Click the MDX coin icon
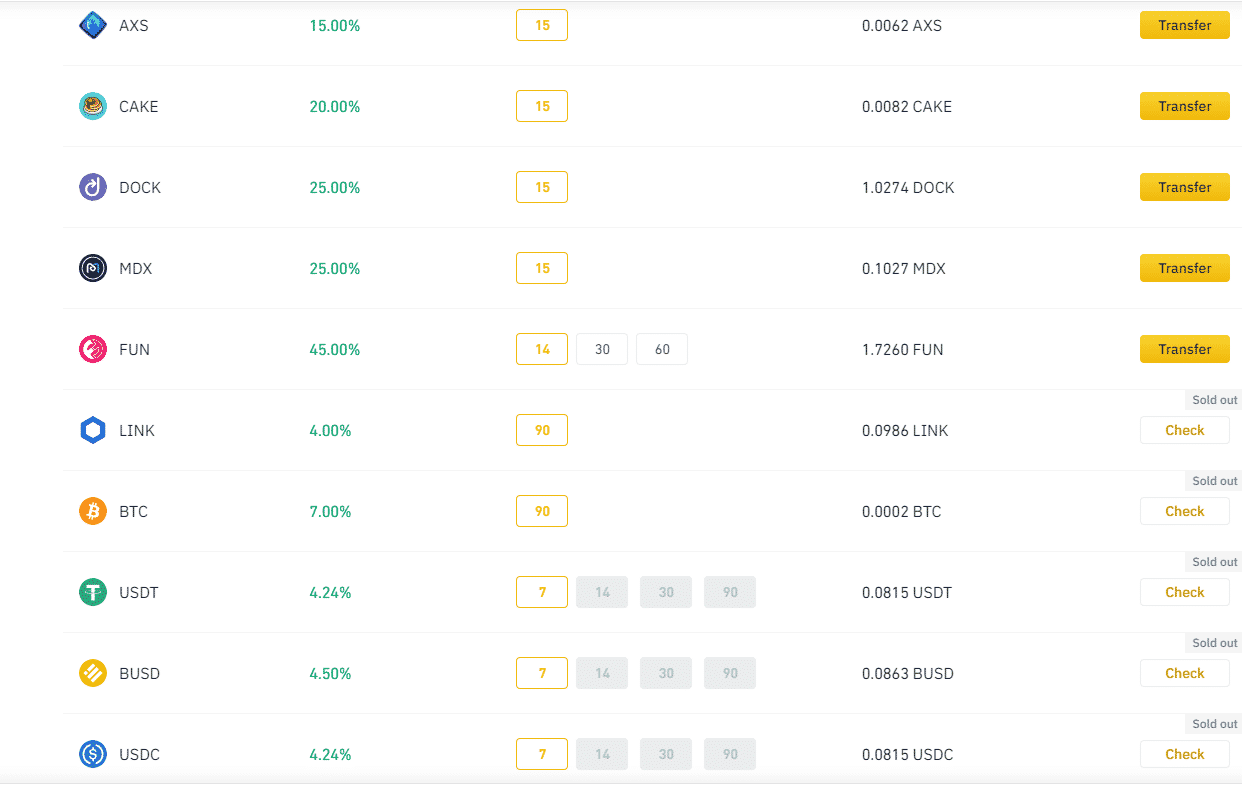This screenshot has height=786, width=1242. [93, 268]
